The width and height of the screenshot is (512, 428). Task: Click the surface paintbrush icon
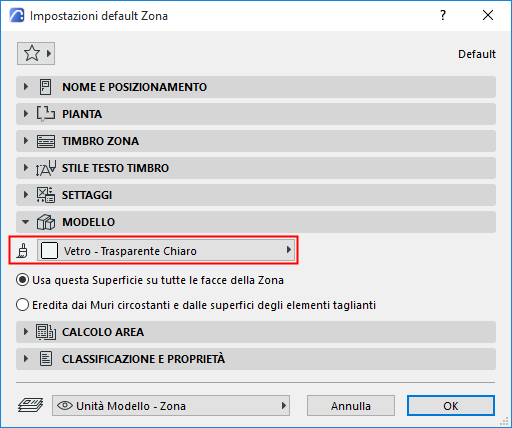[x=23, y=251]
